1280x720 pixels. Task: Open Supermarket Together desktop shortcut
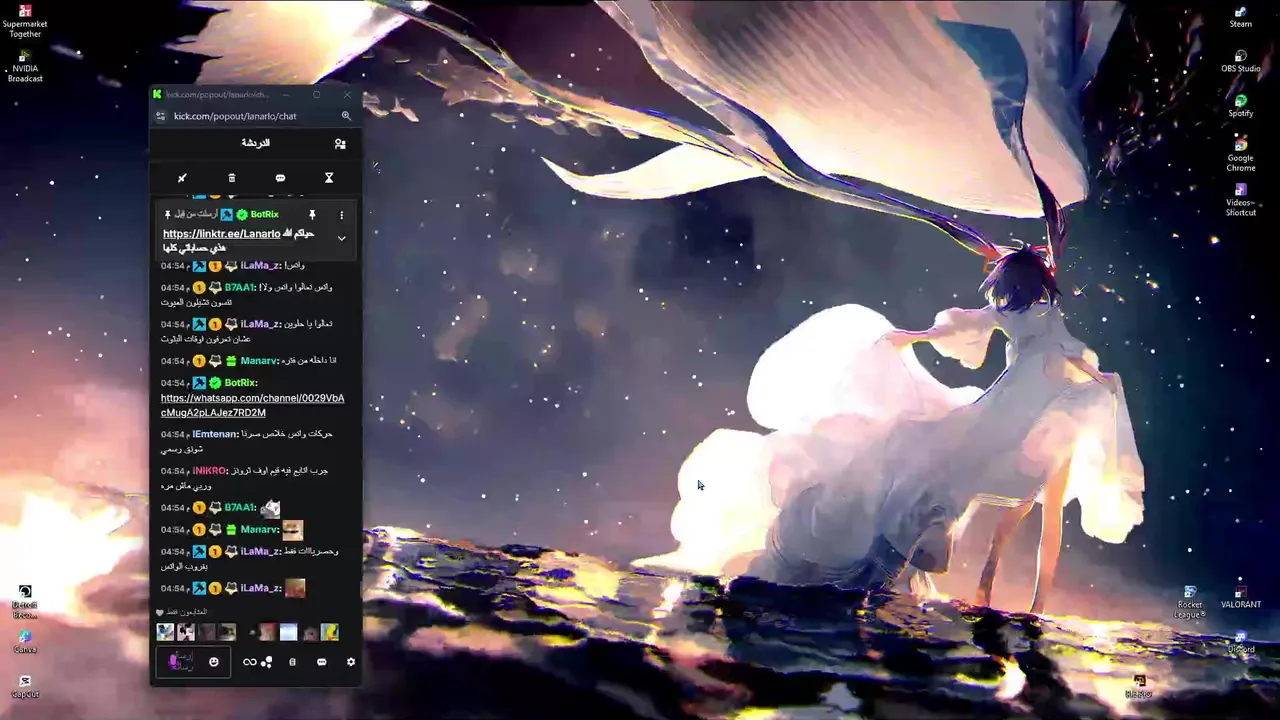pos(25,21)
